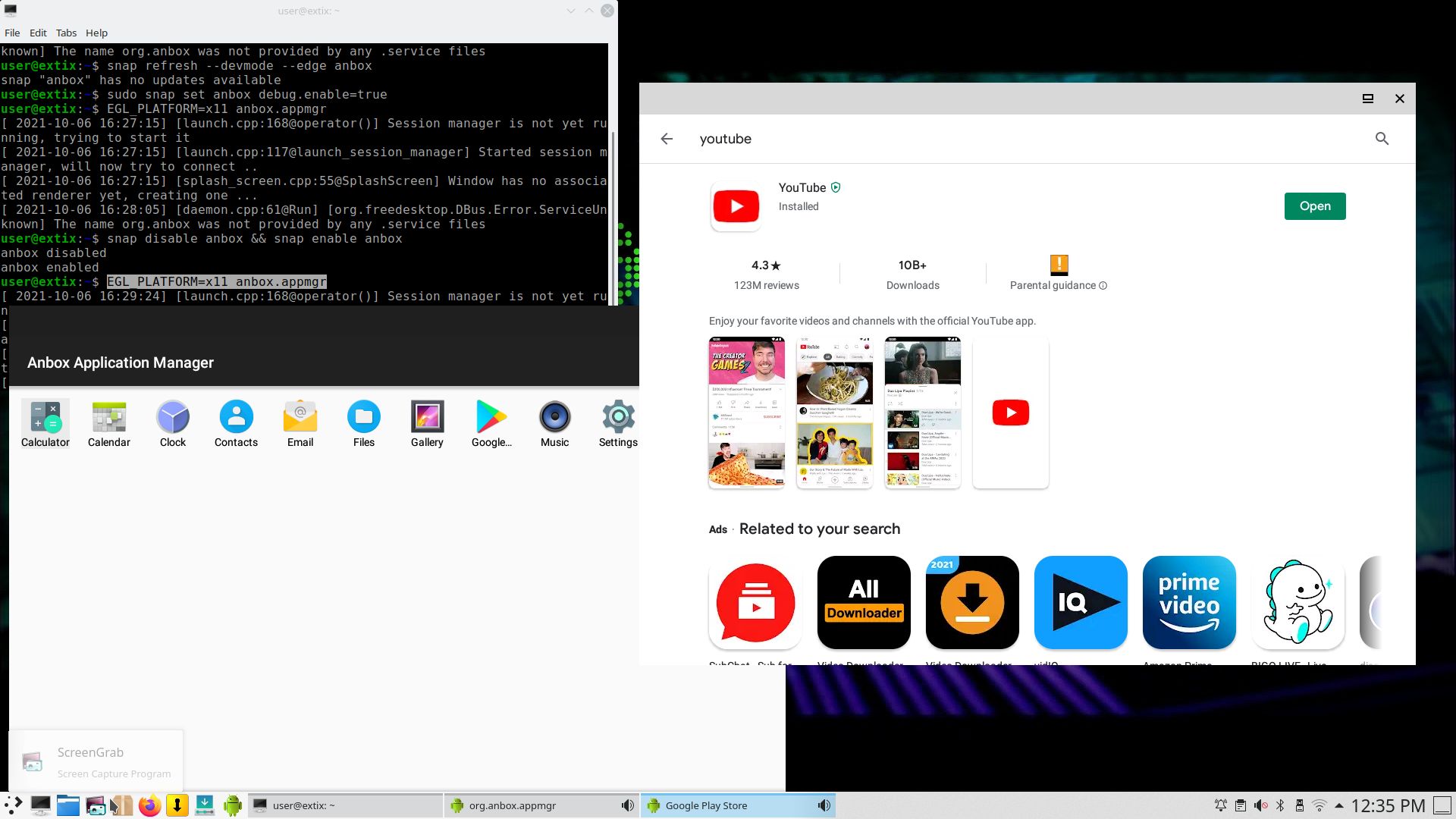Open the Gallery app in Anbox
Image resolution: width=1456 pixels, height=819 pixels.
(x=427, y=423)
